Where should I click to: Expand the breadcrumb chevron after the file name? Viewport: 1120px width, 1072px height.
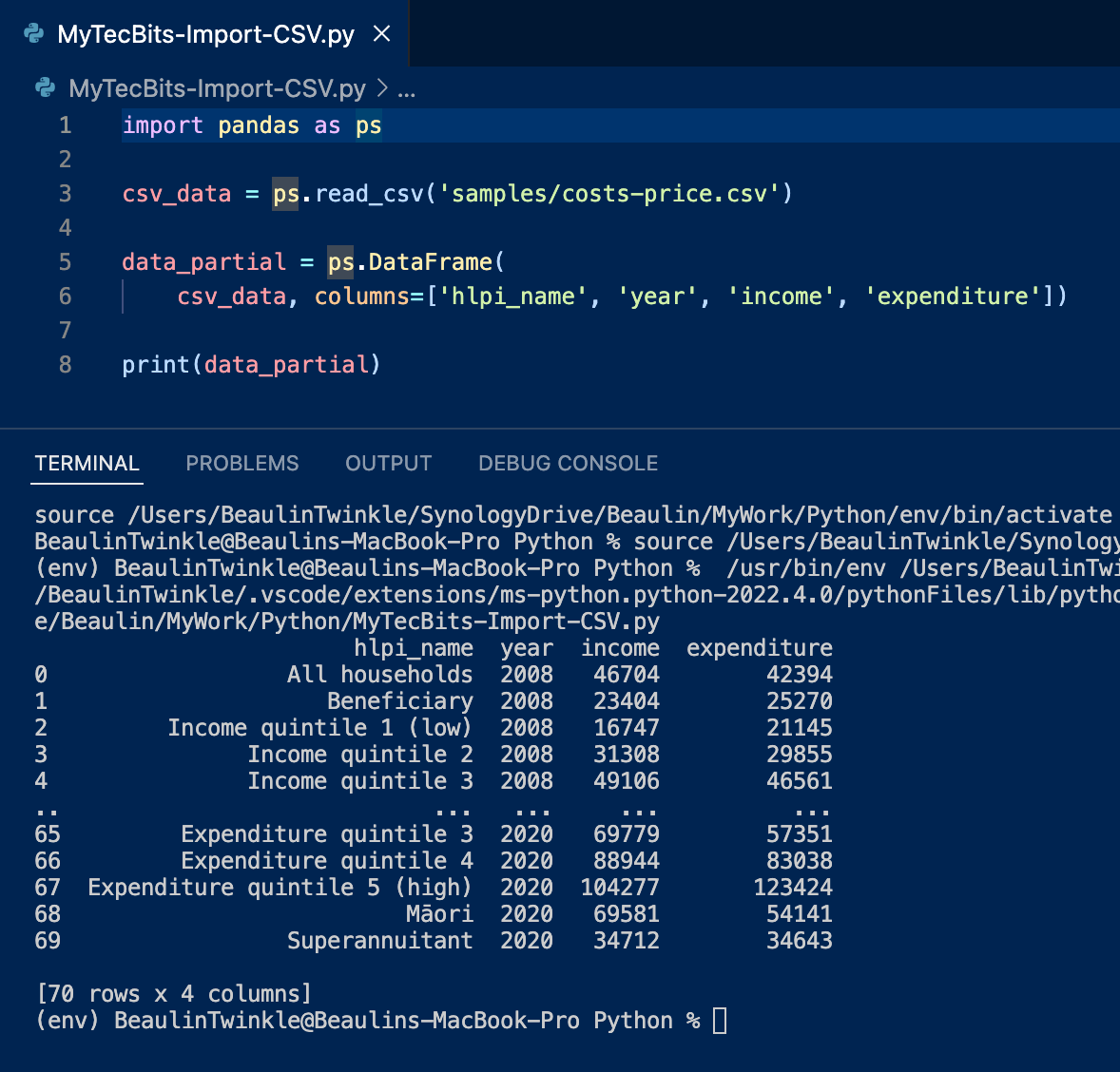382,88
